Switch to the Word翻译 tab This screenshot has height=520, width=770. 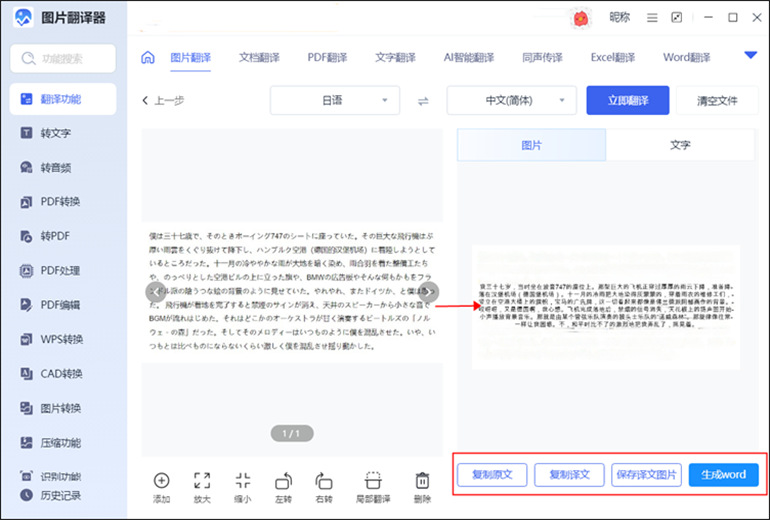click(687, 58)
